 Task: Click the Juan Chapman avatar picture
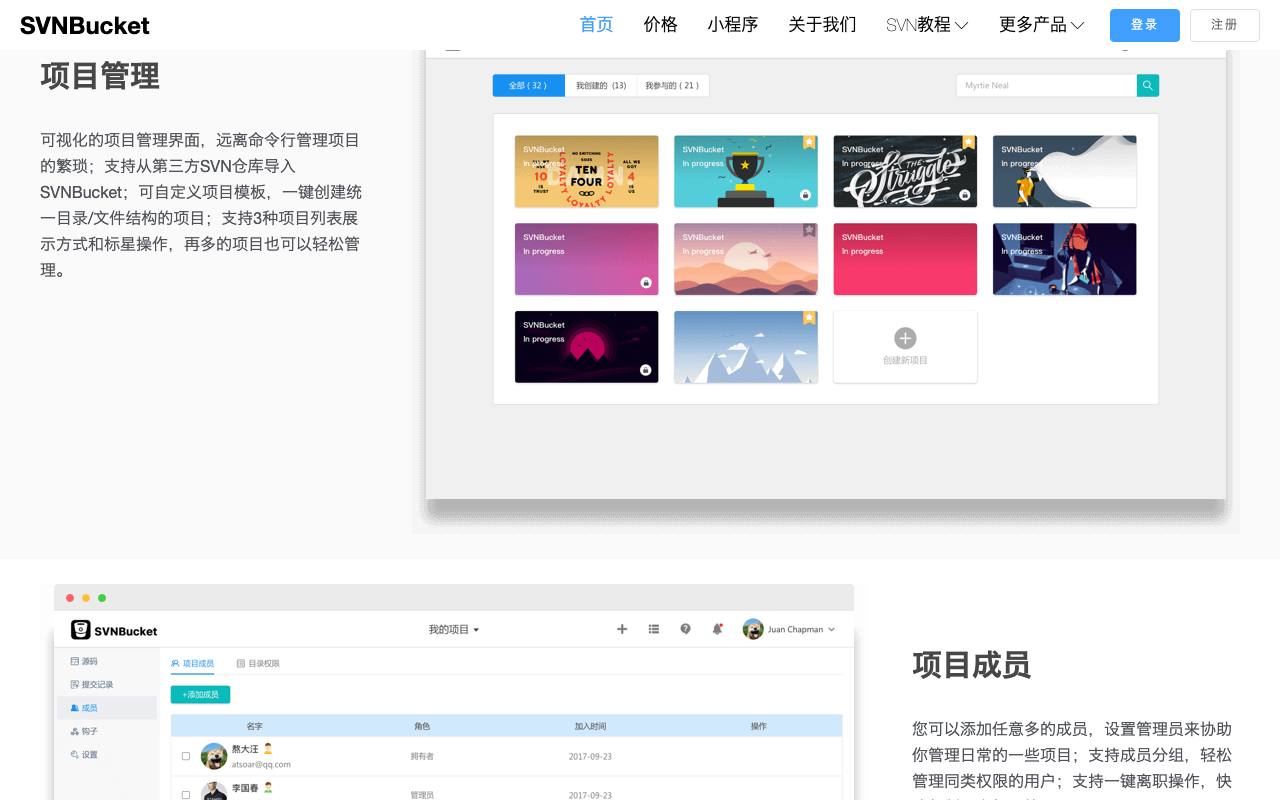point(753,629)
